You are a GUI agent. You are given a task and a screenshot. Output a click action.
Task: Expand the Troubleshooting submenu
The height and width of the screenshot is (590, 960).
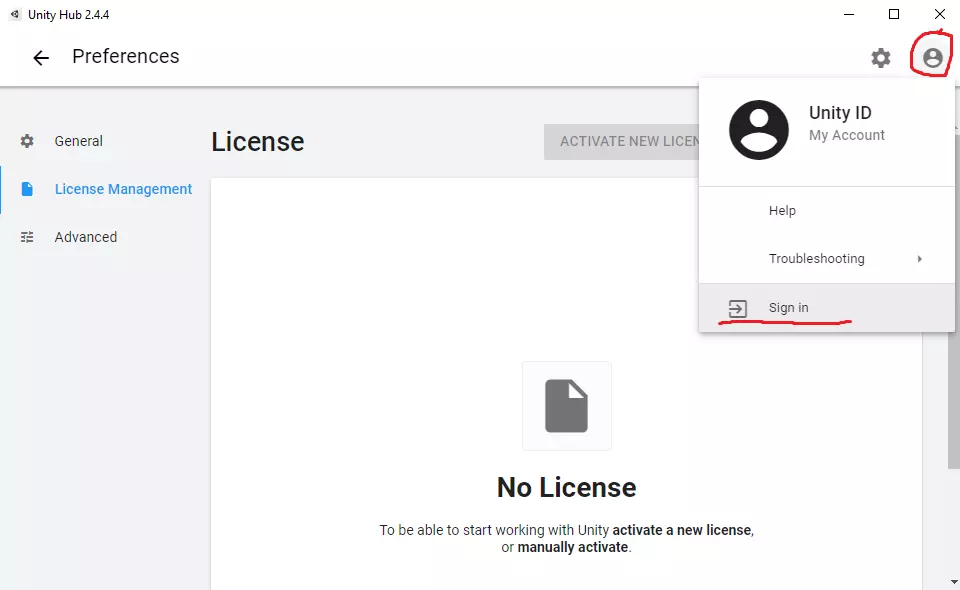827,259
